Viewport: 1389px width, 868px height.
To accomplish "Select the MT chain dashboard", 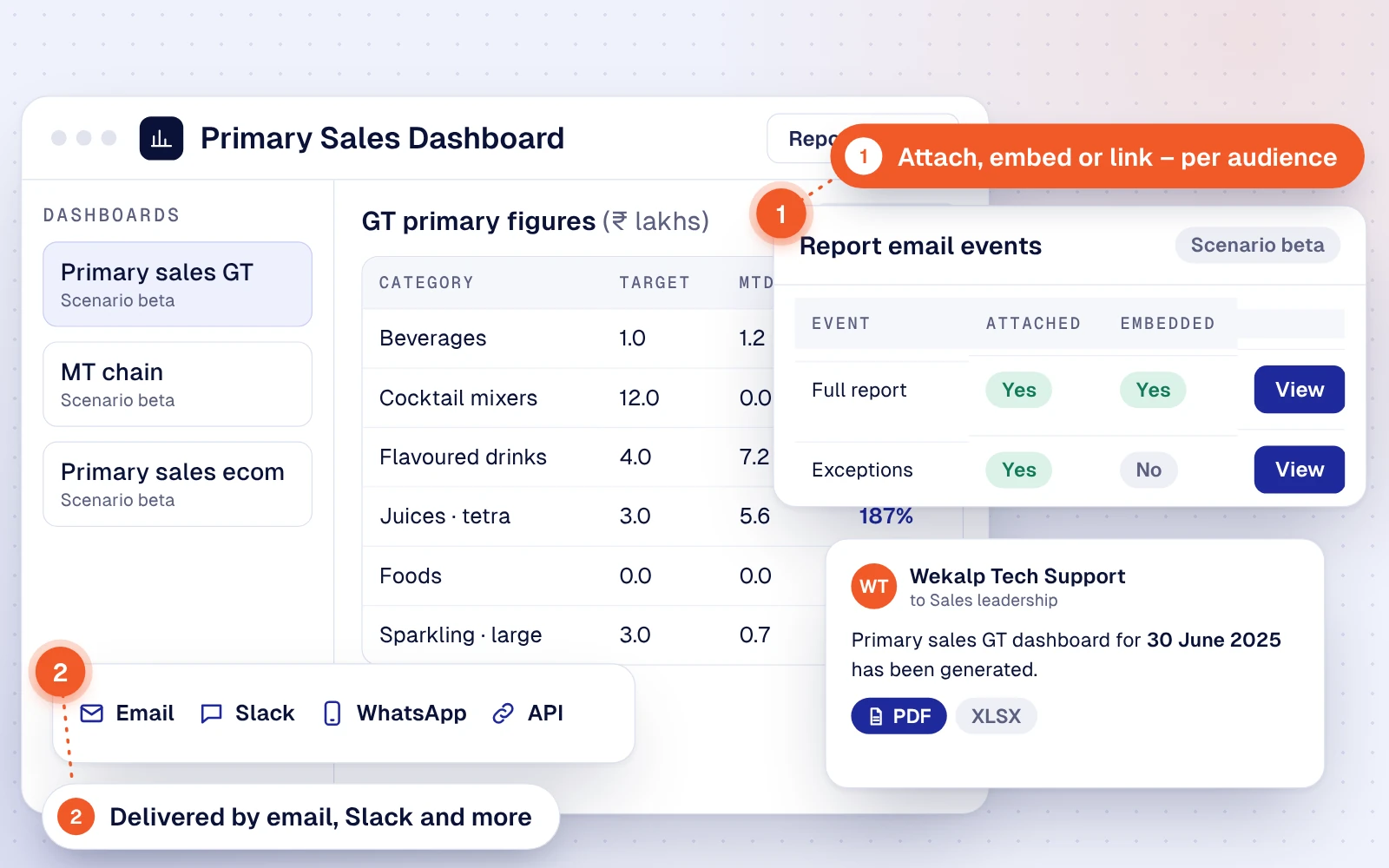I will point(177,384).
